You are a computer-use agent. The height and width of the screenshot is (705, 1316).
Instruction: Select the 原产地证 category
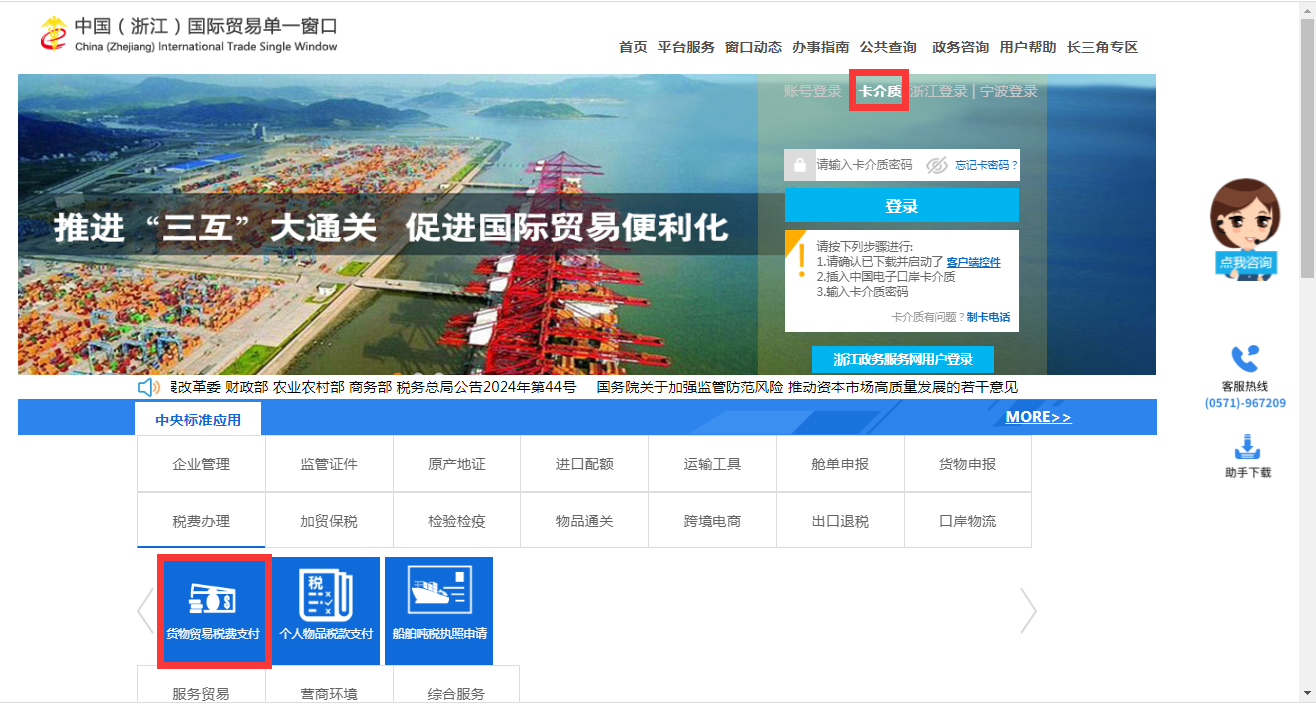(x=457, y=464)
